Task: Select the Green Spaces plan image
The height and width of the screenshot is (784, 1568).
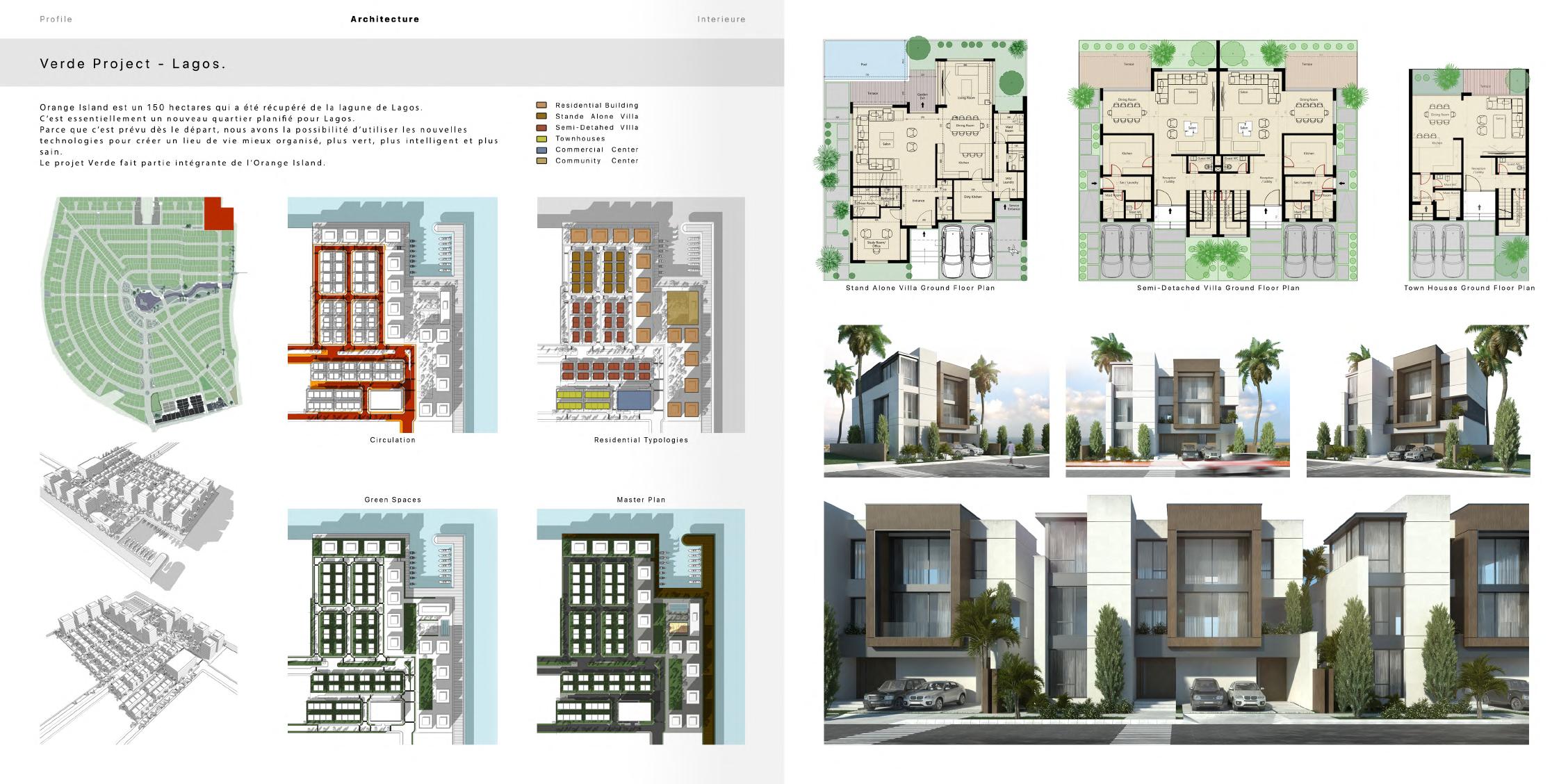Action: (x=392, y=626)
